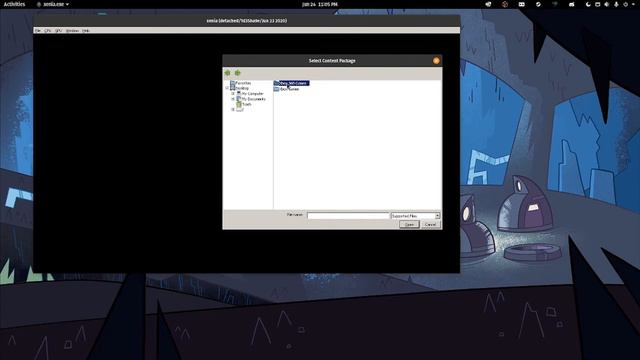Open the File menu in xenia window
Screen dimensions: 640x360
pos(38,31)
